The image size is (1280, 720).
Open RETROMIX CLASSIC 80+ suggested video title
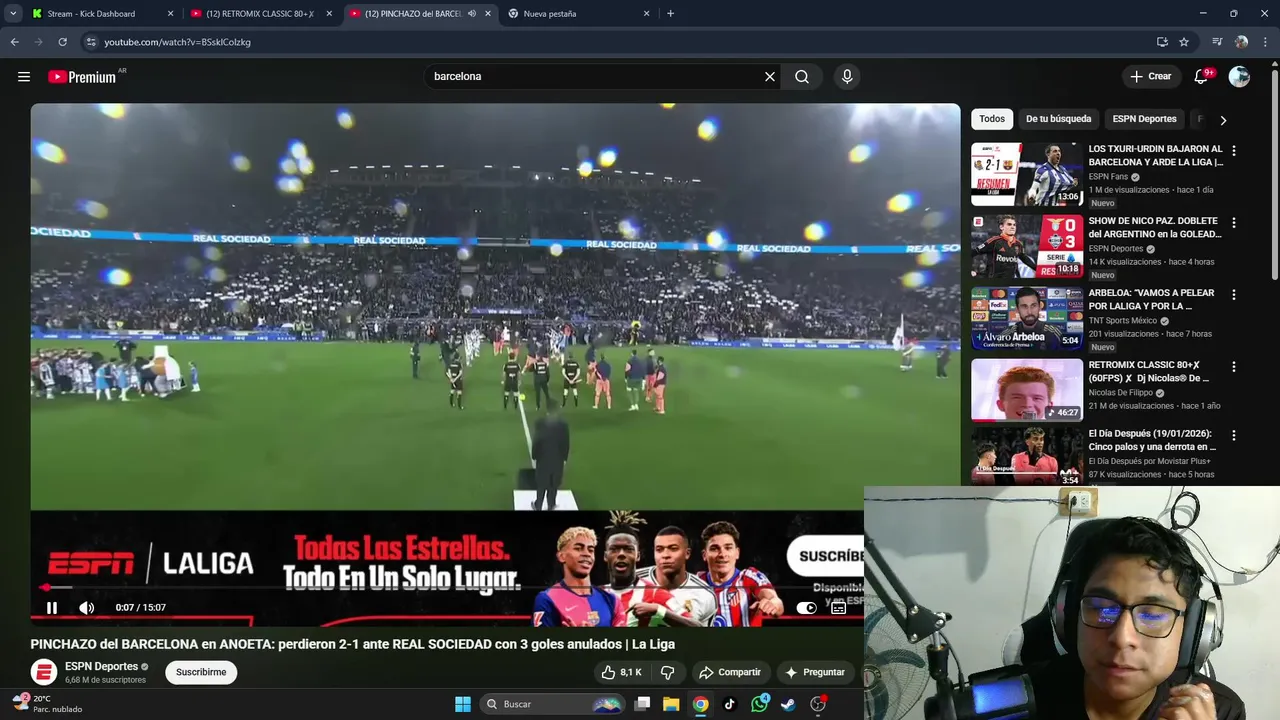click(1149, 371)
